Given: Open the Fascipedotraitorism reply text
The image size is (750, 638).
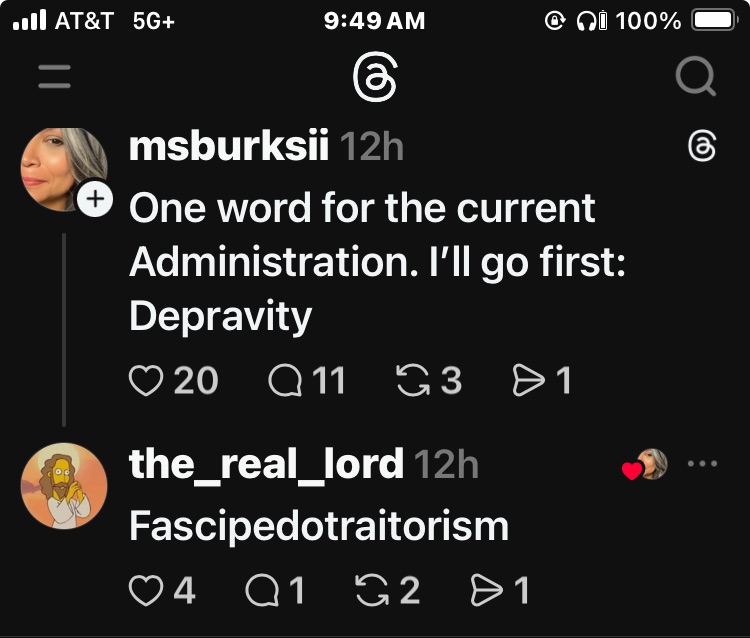Looking at the screenshot, I should click(x=319, y=526).
